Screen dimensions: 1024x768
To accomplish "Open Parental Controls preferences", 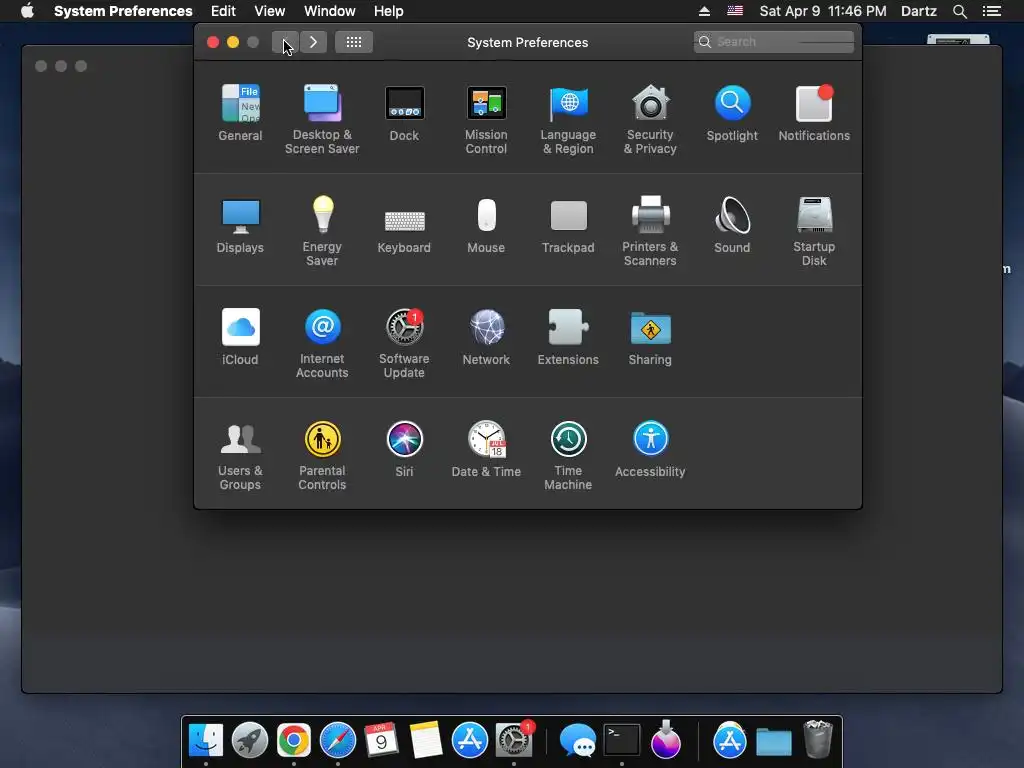I will pyautogui.click(x=322, y=456).
